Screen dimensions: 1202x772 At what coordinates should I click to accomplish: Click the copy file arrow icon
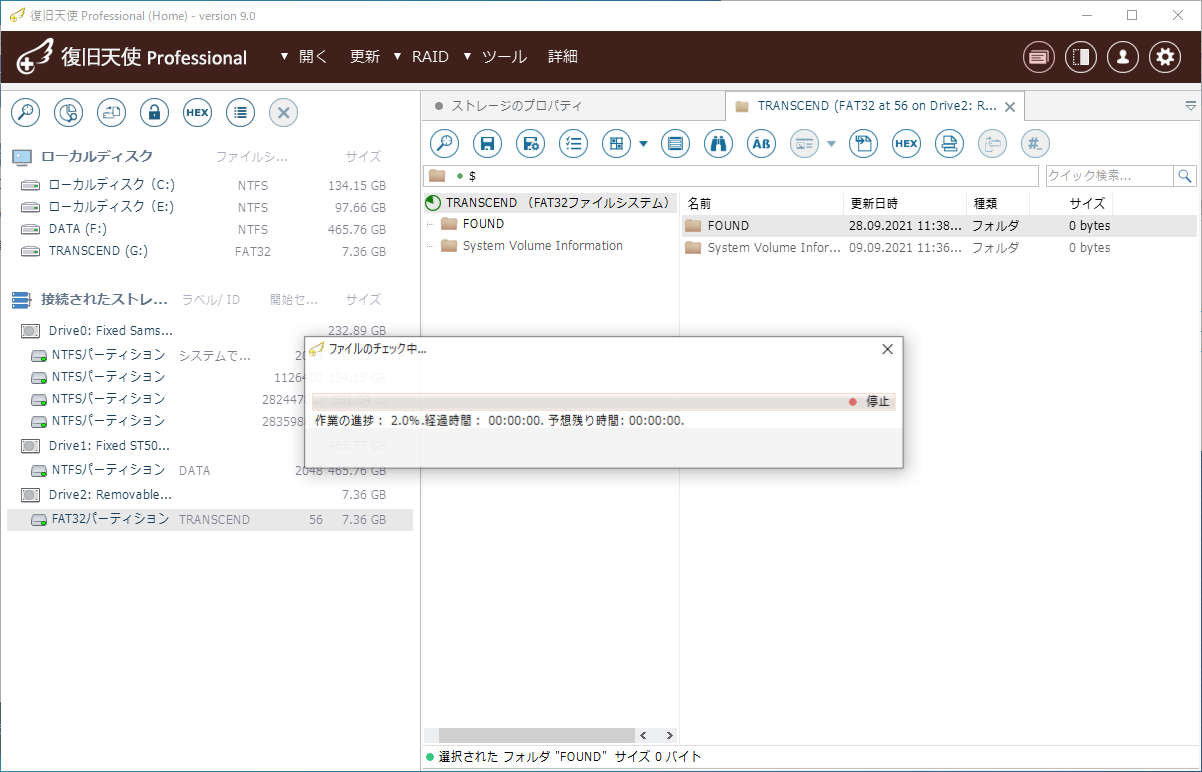tap(863, 144)
